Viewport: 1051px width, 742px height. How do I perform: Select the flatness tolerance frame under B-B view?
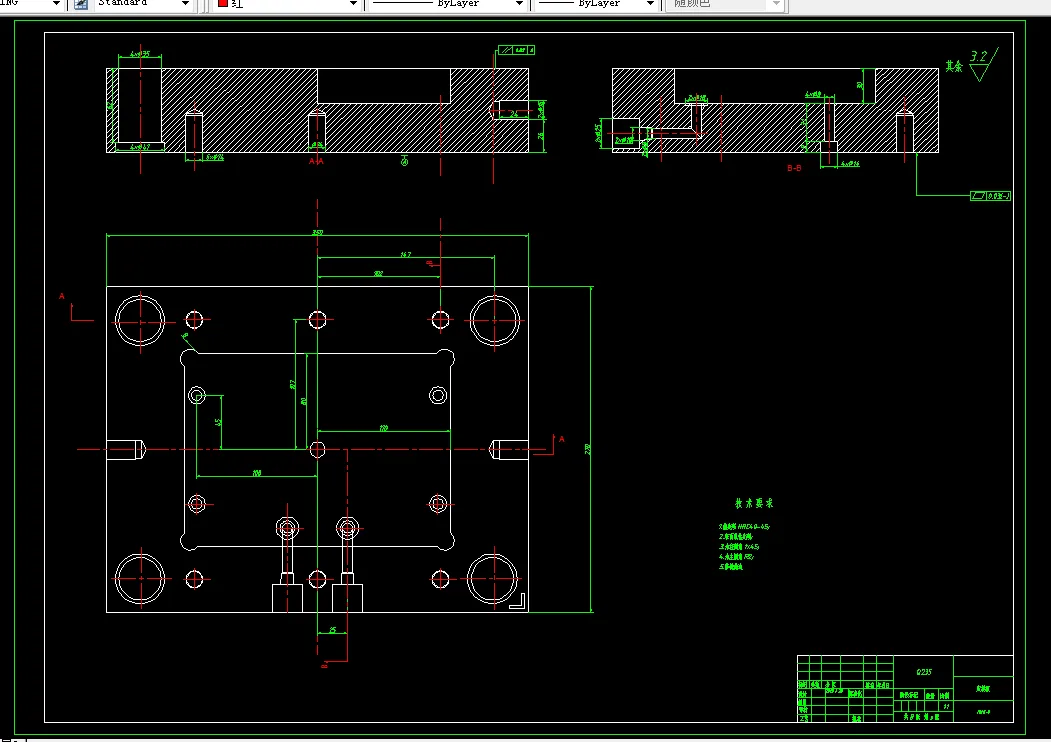990,196
